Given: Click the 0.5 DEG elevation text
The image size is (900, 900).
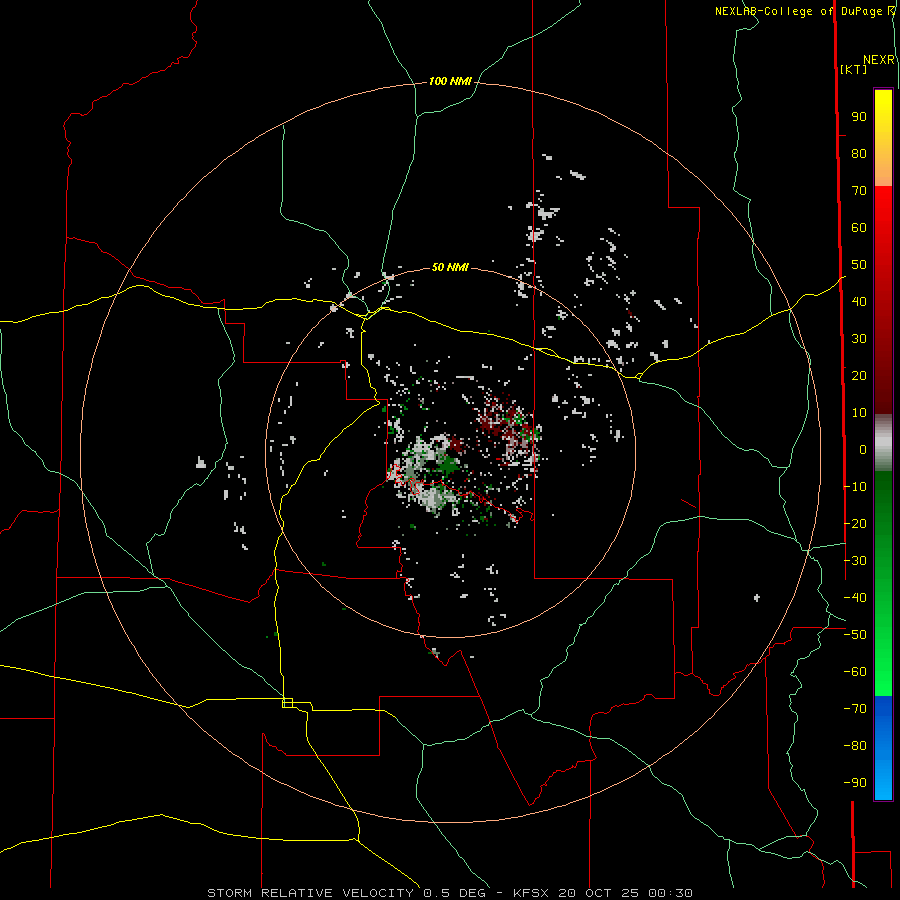Looking at the screenshot, I should [x=454, y=893].
